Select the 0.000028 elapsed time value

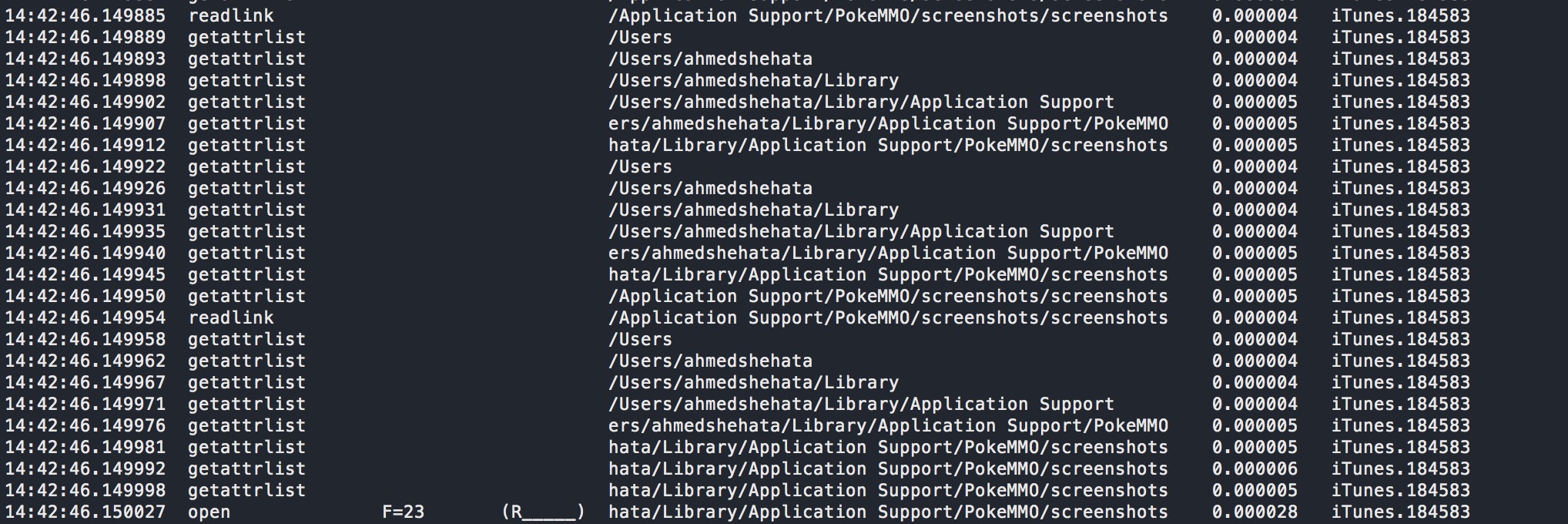point(1255,512)
